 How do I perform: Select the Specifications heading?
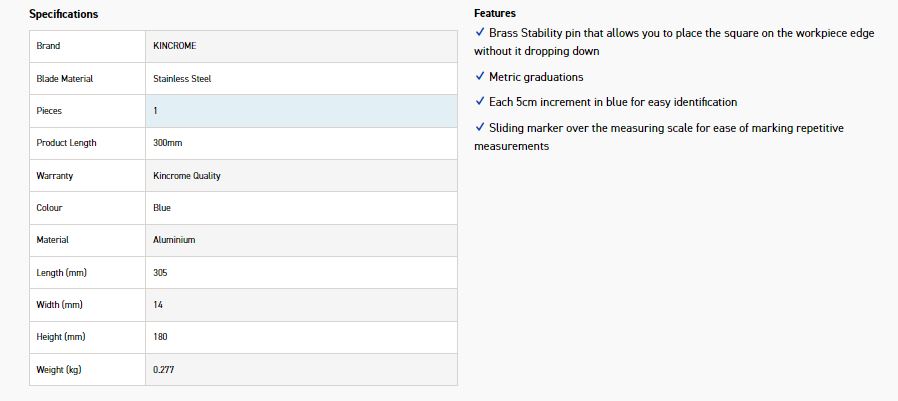click(x=64, y=14)
